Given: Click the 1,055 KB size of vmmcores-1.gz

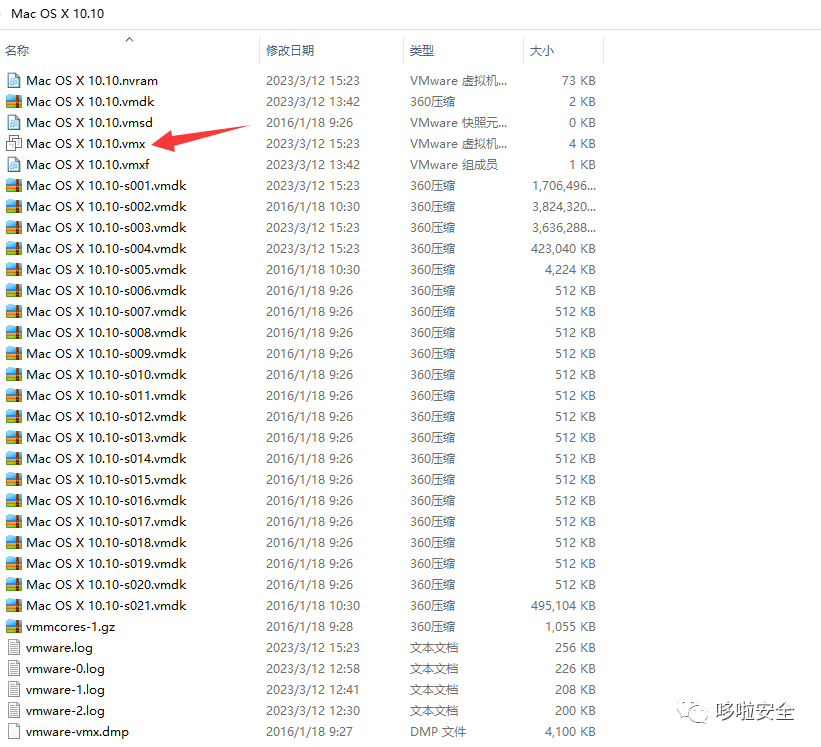Looking at the screenshot, I should [570, 627].
